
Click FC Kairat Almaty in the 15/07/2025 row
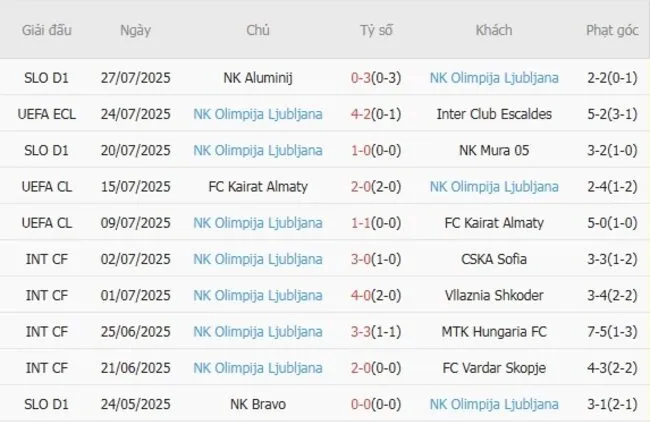coord(258,186)
